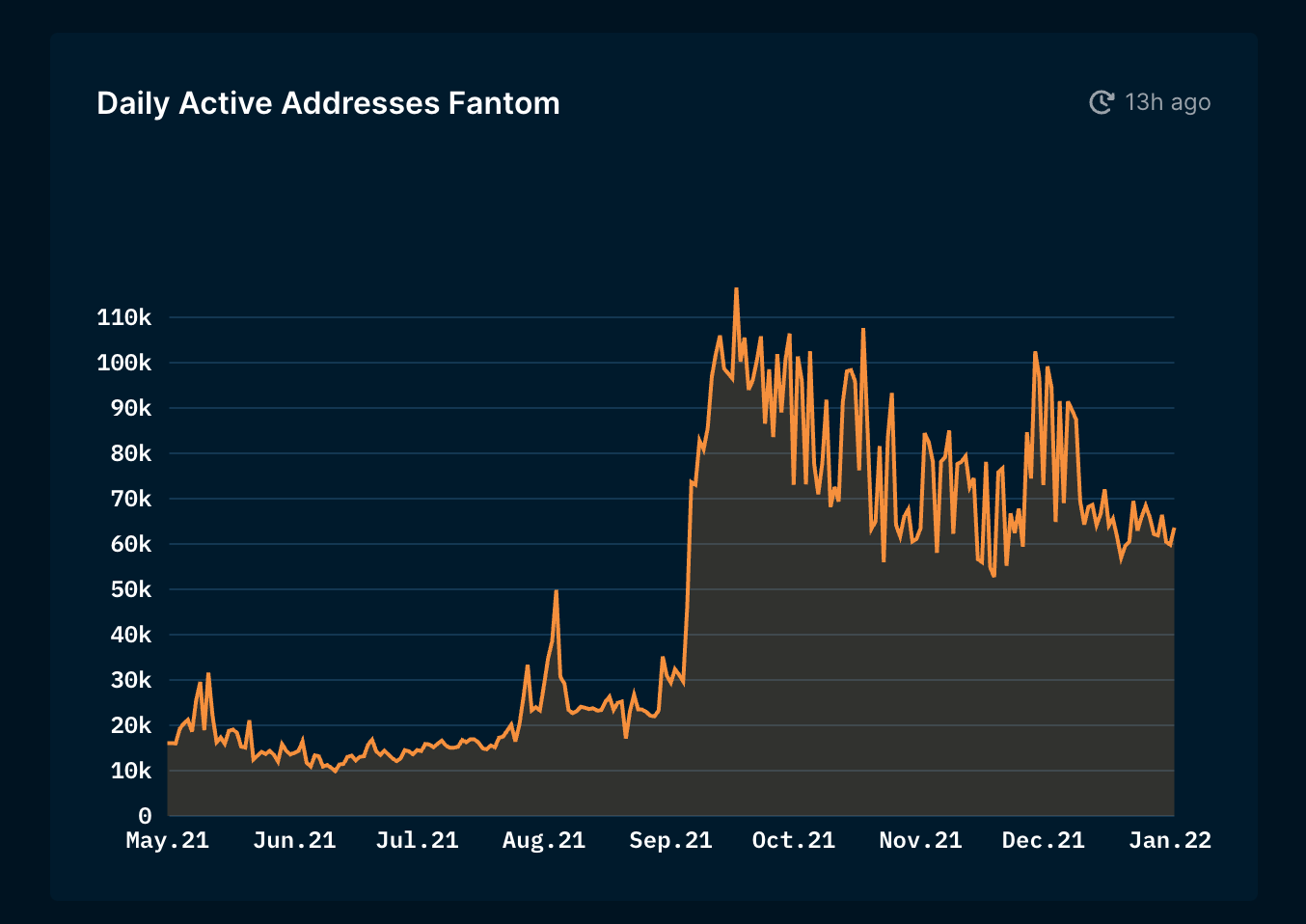Image resolution: width=1306 pixels, height=924 pixels.
Task: Click the 50k y-axis label
Action: (131, 589)
